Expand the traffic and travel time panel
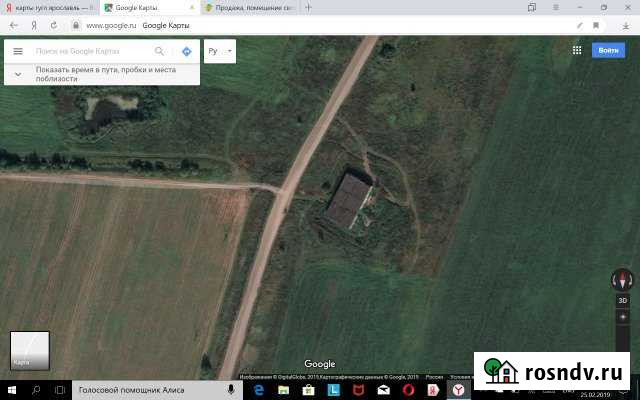 (18, 73)
